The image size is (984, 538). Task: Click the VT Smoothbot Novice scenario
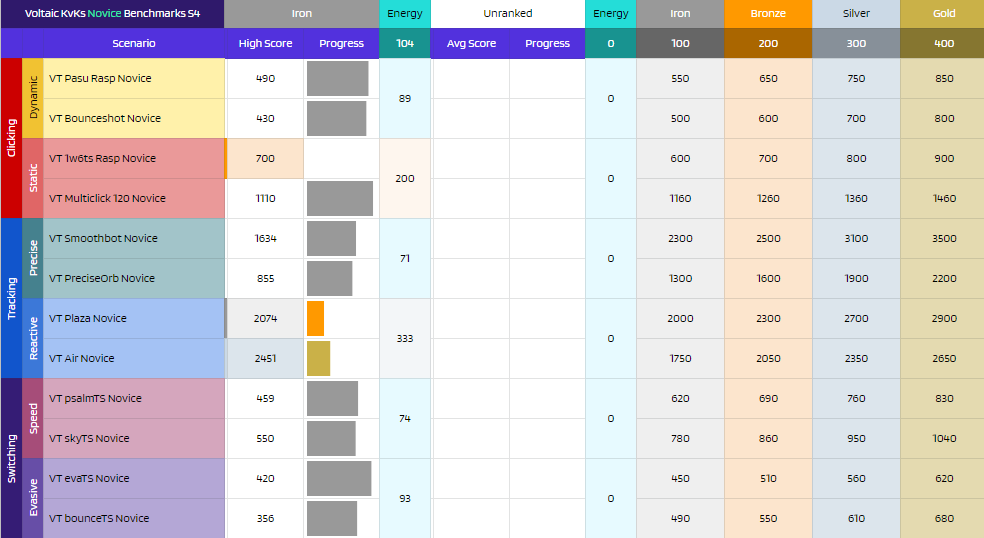[134, 239]
